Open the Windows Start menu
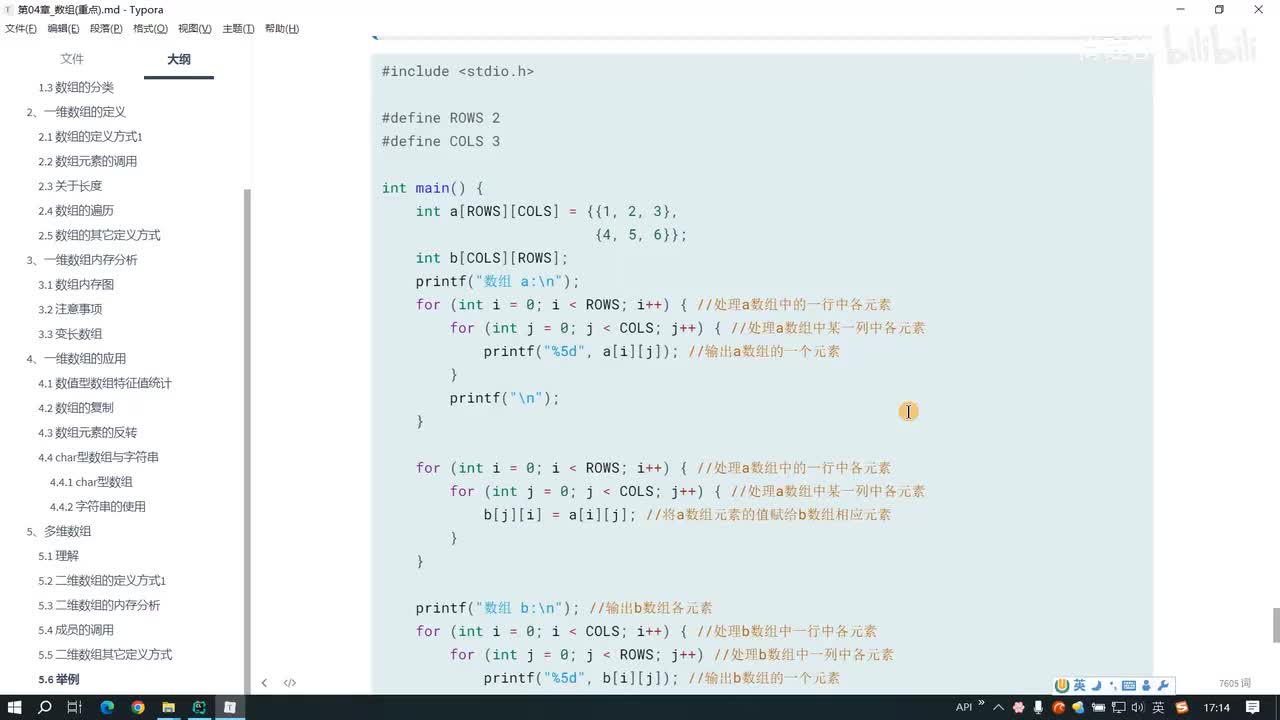 tap(15, 707)
